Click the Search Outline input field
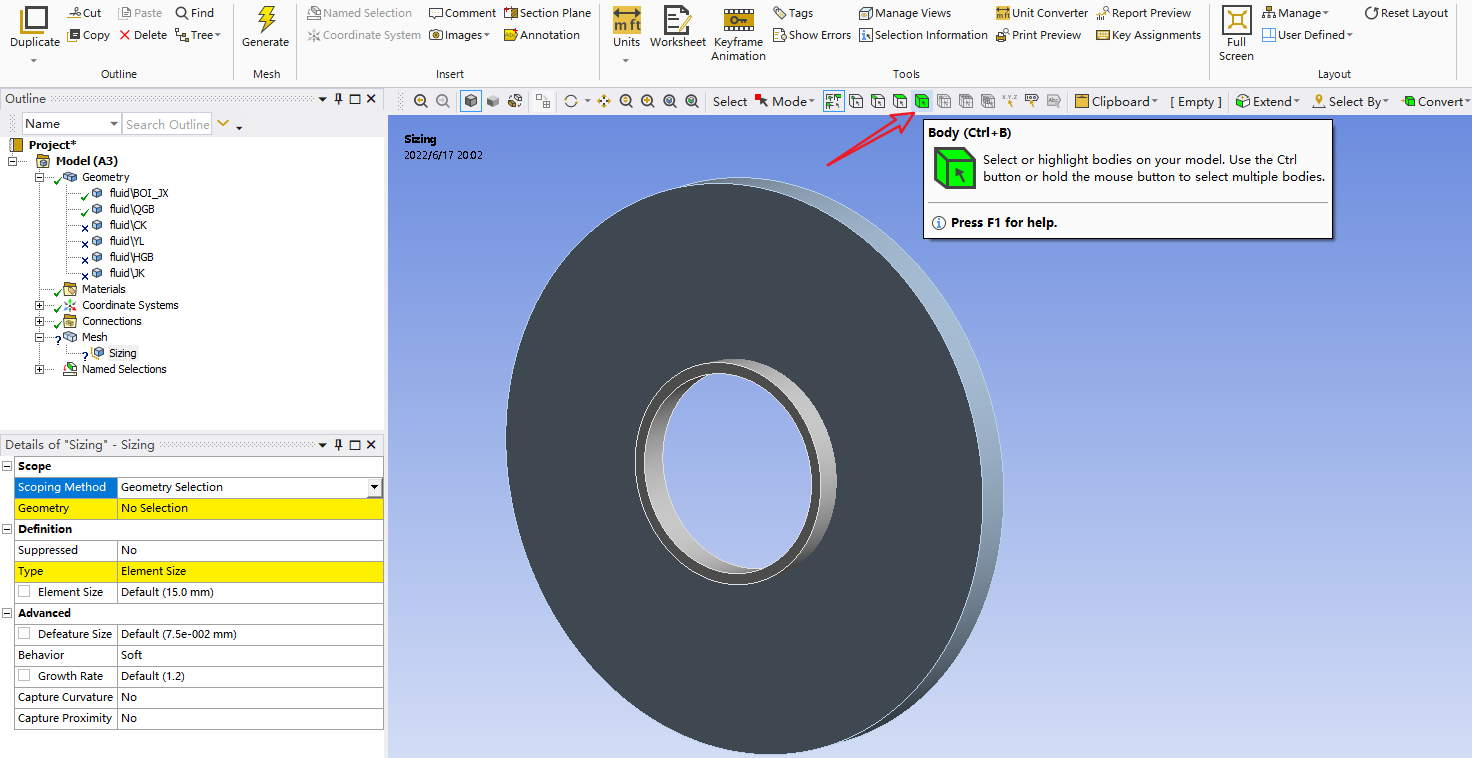Image resolution: width=1472 pixels, height=758 pixels. 167,124
